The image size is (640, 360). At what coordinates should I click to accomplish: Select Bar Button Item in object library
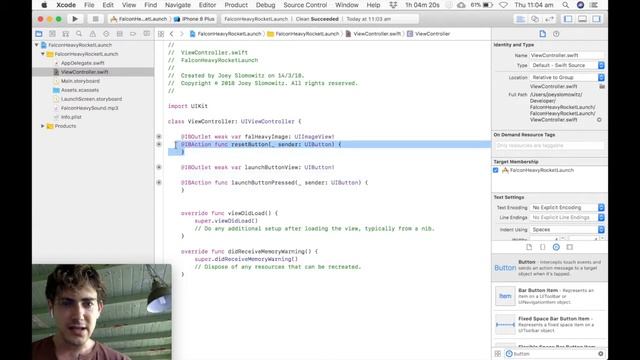(549, 296)
